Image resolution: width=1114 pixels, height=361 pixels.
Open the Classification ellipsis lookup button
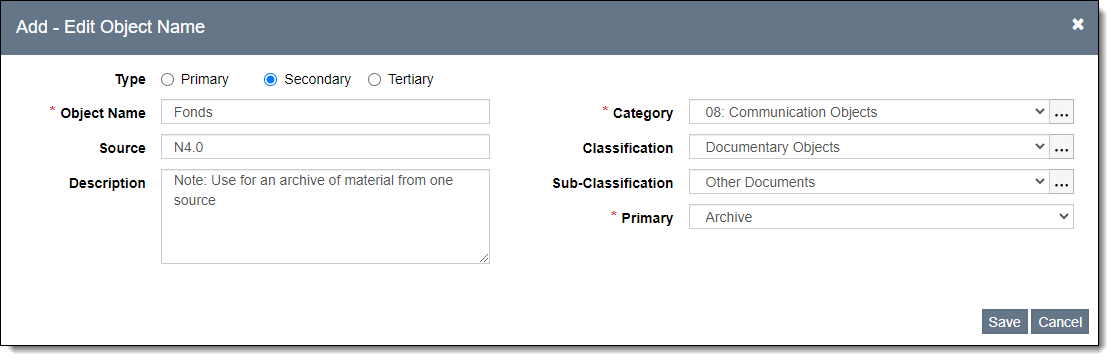[1061, 147]
